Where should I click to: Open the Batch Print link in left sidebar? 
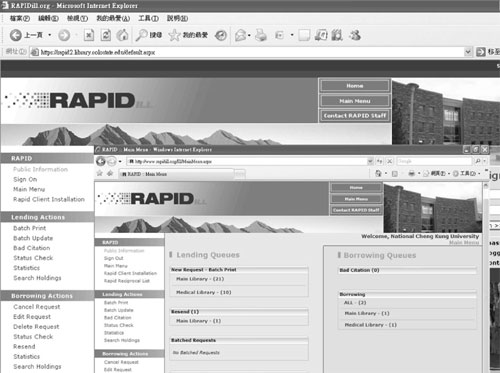pyautogui.click(x=30, y=228)
